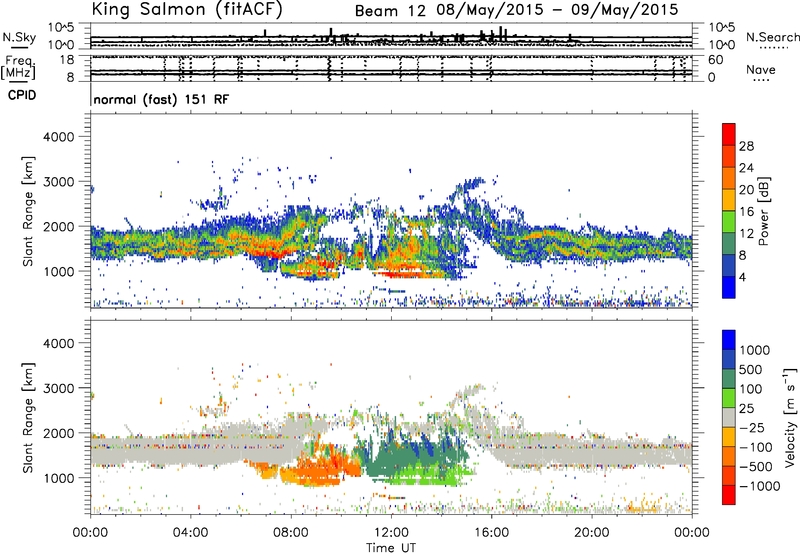
Task: Click the 16 dB colorbar label
Action: (746, 212)
